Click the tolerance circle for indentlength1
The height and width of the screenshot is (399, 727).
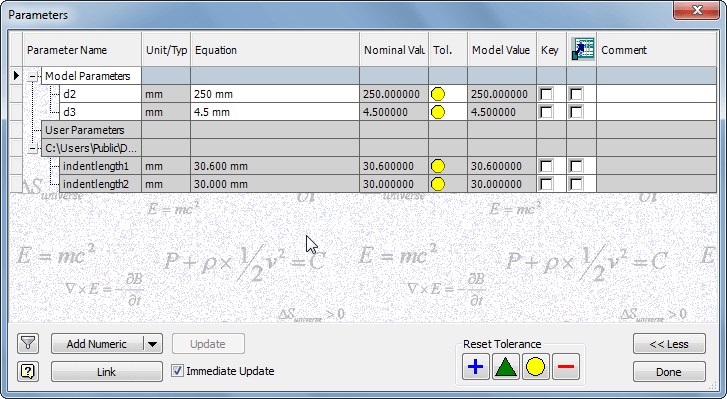point(438,166)
